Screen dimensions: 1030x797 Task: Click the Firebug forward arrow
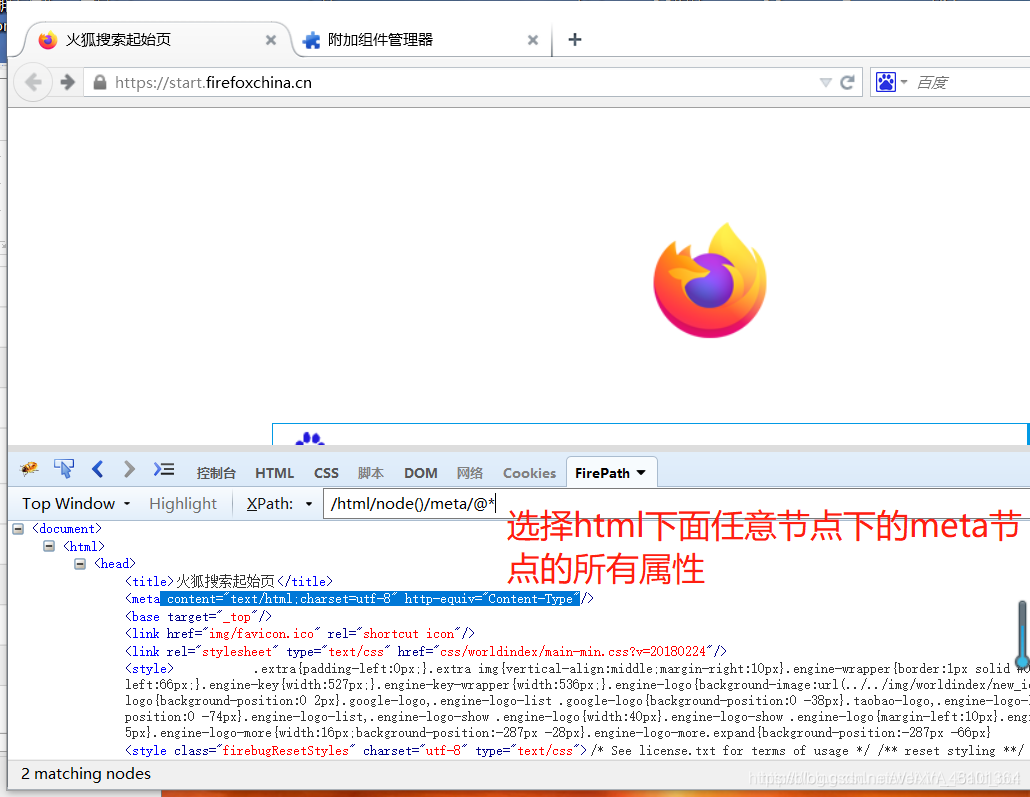(129, 469)
